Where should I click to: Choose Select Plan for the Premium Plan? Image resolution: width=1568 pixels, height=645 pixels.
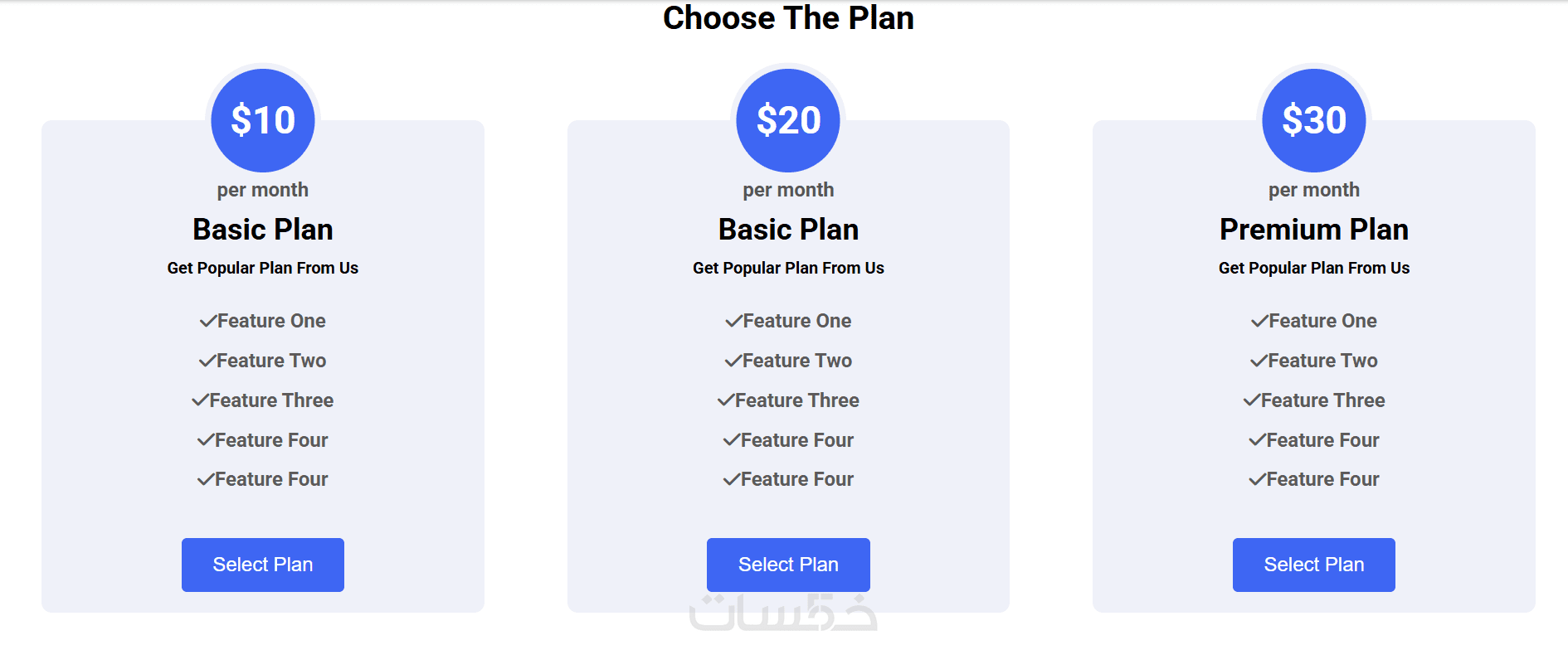coord(1313,565)
